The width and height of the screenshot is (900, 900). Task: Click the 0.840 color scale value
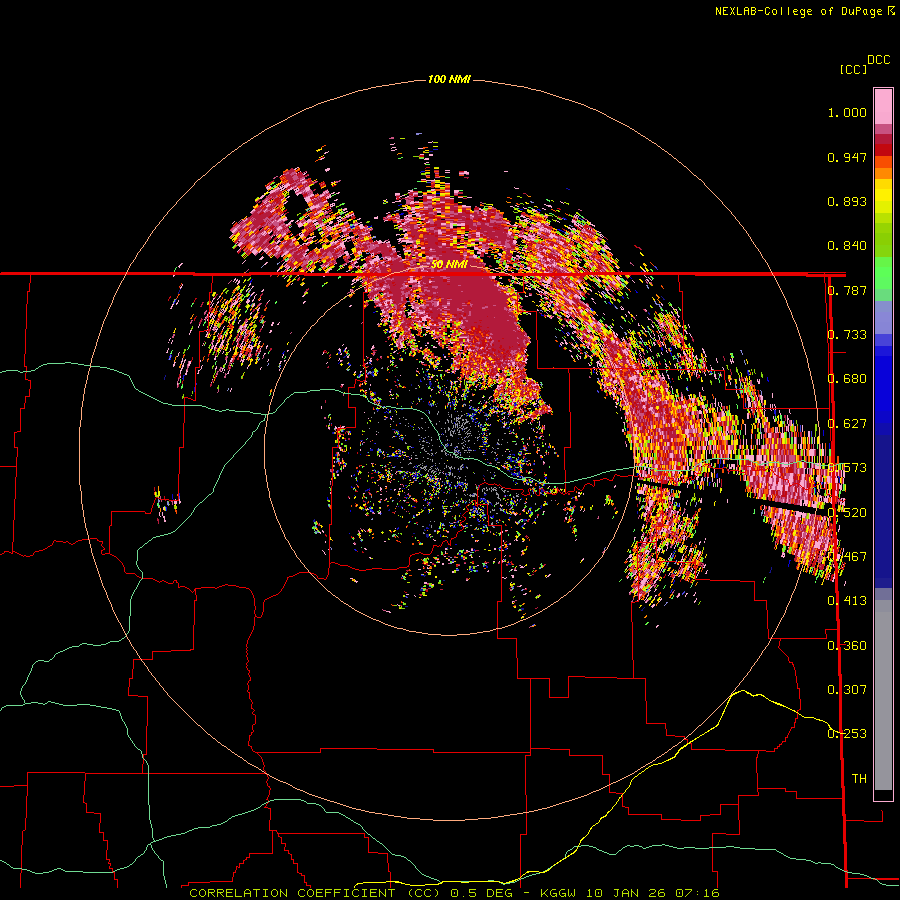tap(847, 246)
